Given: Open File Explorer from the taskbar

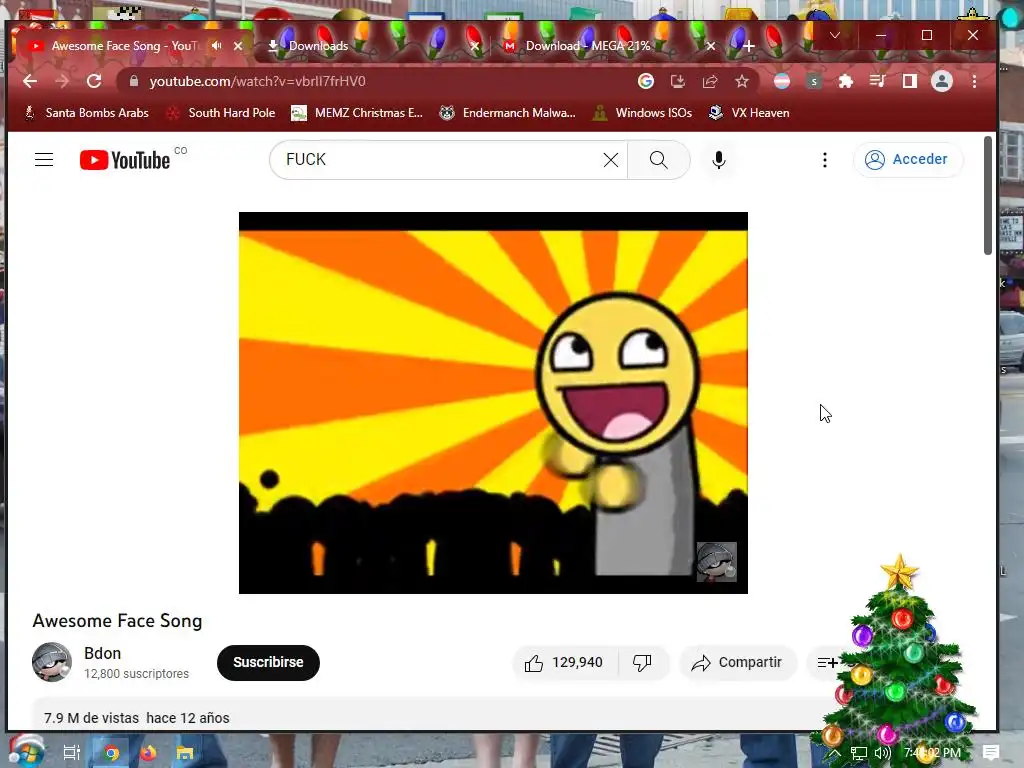Looking at the screenshot, I should pos(185,753).
